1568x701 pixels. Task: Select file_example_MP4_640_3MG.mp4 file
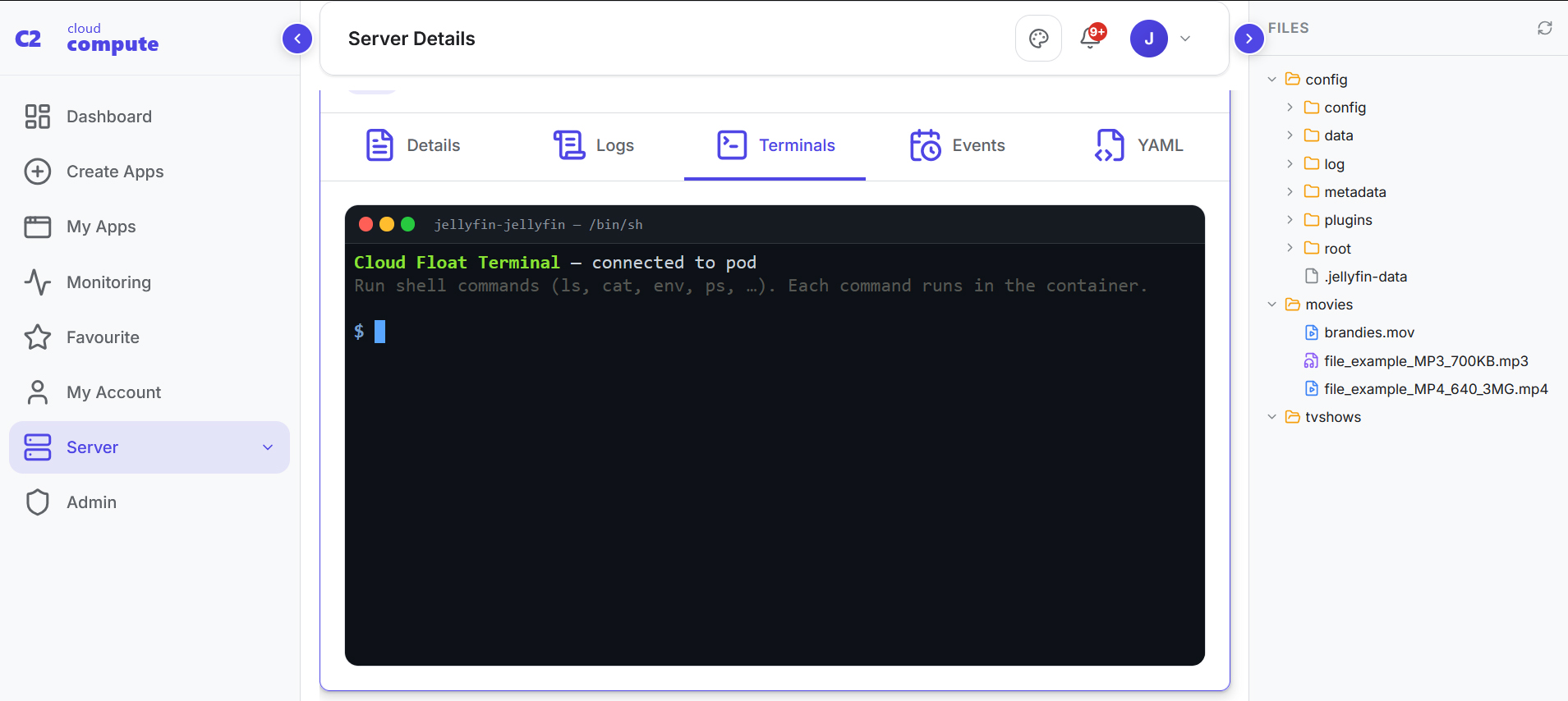click(1436, 389)
